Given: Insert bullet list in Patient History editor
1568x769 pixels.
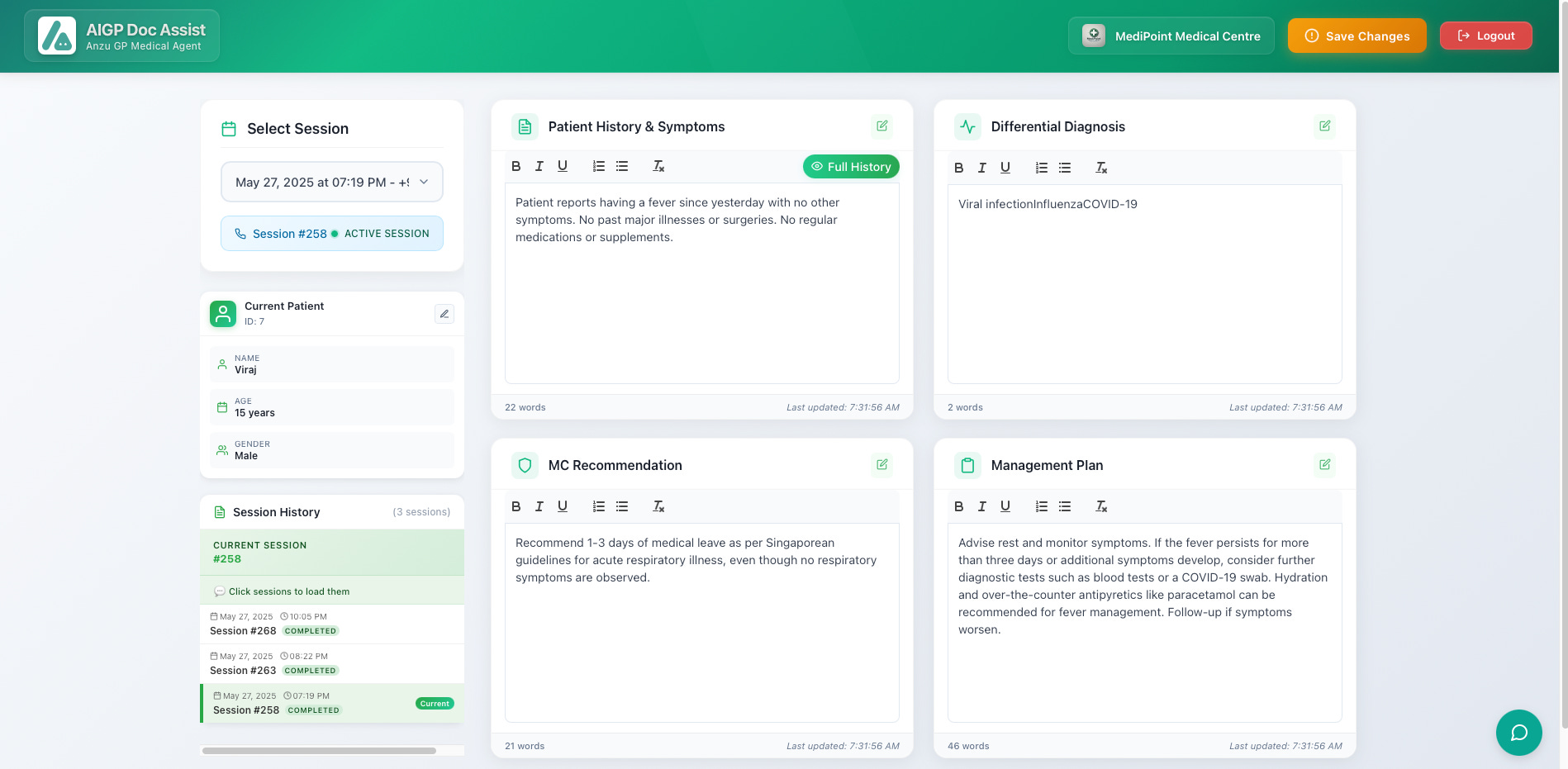Looking at the screenshot, I should point(622,166).
